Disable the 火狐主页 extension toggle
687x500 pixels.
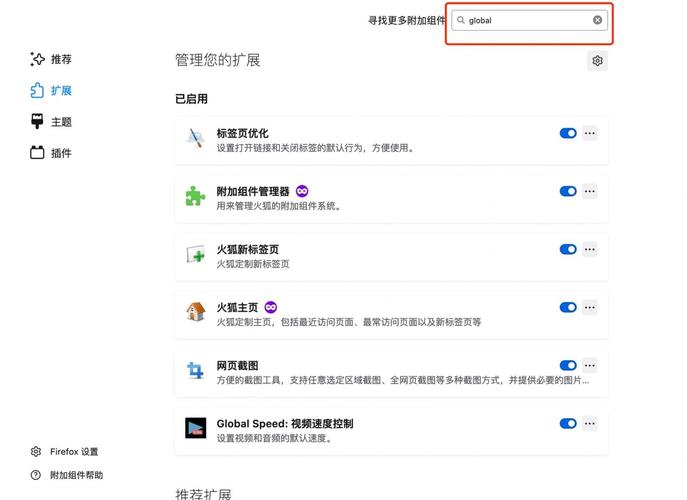click(568, 308)
